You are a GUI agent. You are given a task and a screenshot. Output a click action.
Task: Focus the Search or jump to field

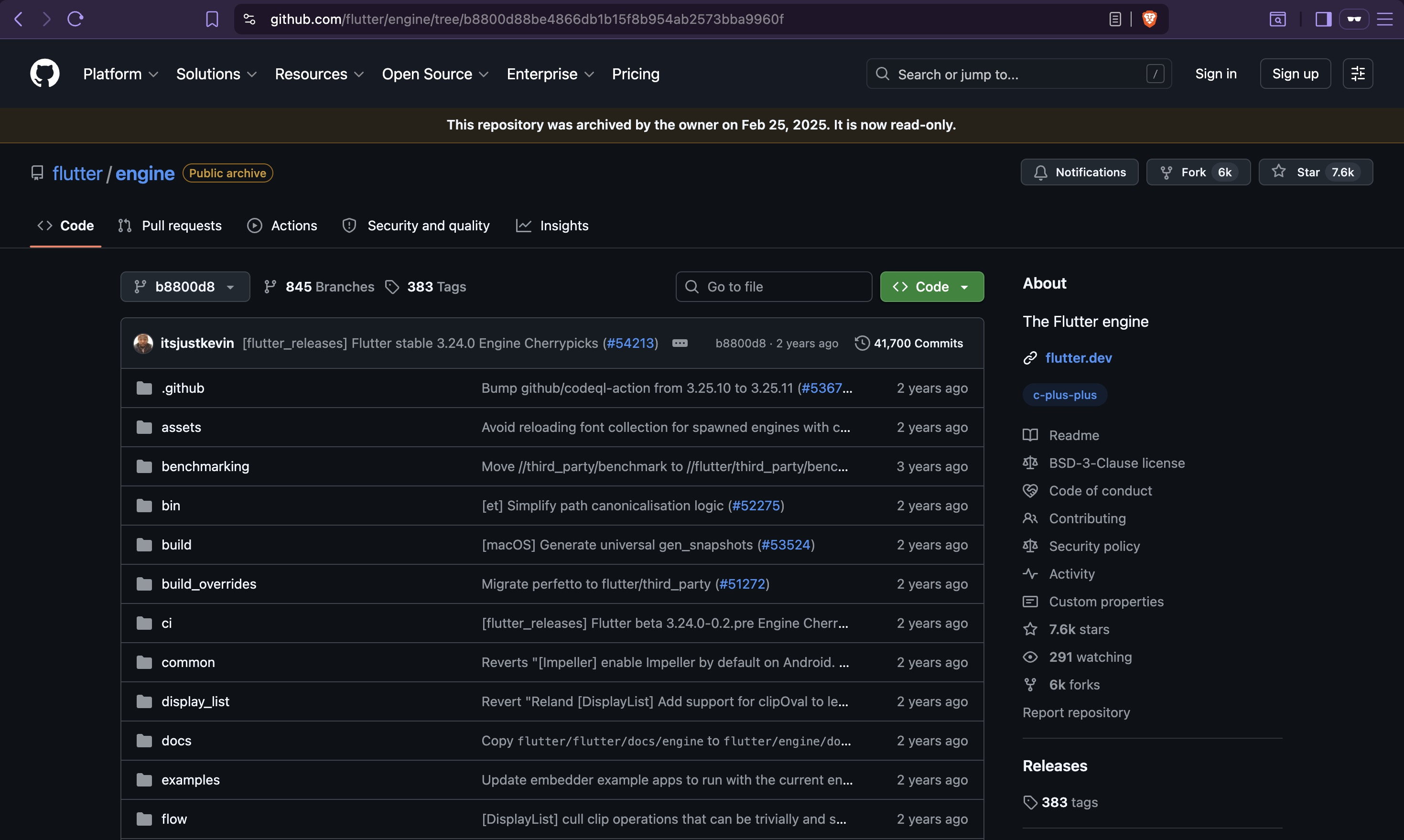[1018, 74]
